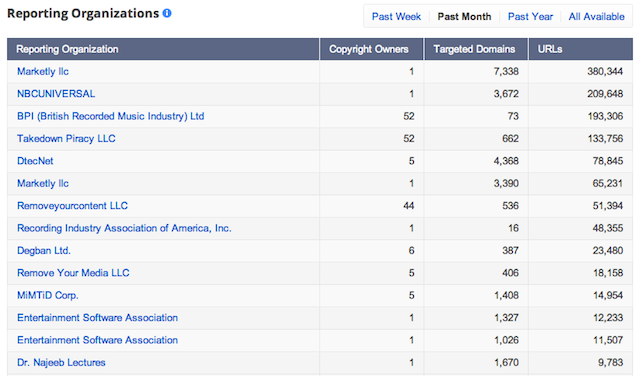Click the info icon beside Reporting Organizations
The width and height of the screenshot is (640, 376).
(167, 13)
